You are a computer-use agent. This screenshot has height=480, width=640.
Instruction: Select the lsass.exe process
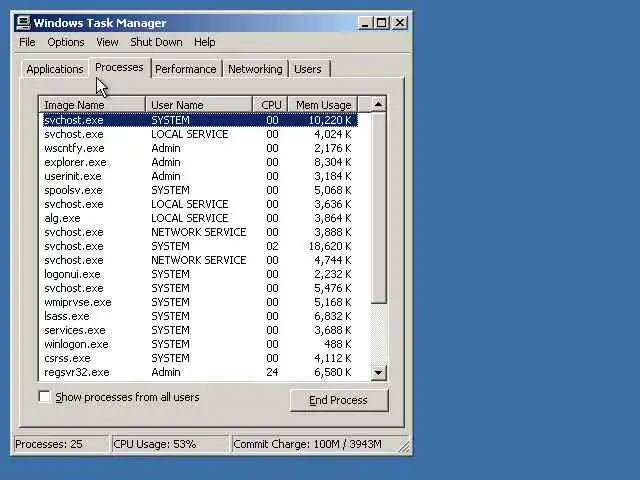coord(200,316)
